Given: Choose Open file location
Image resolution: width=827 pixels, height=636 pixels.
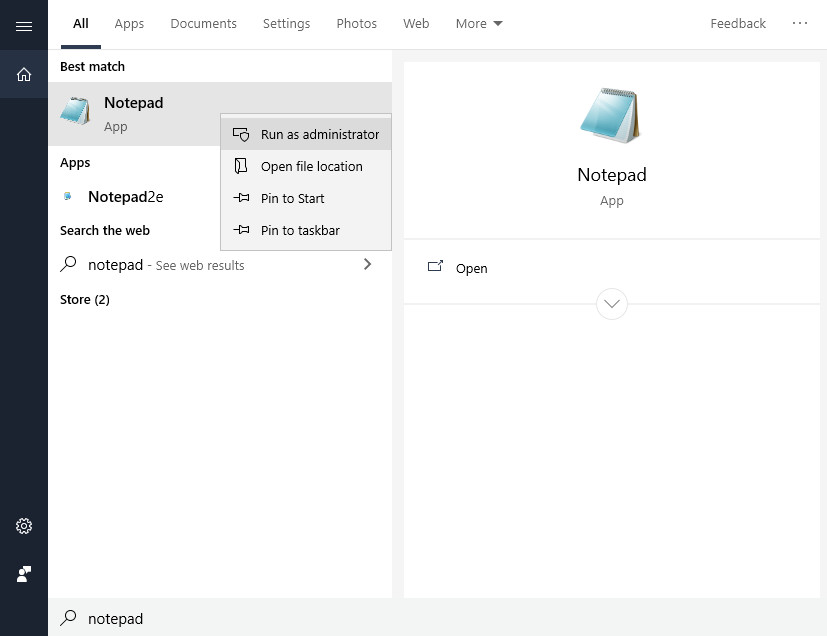Looking at the screenshot, I should click(306, 166).
